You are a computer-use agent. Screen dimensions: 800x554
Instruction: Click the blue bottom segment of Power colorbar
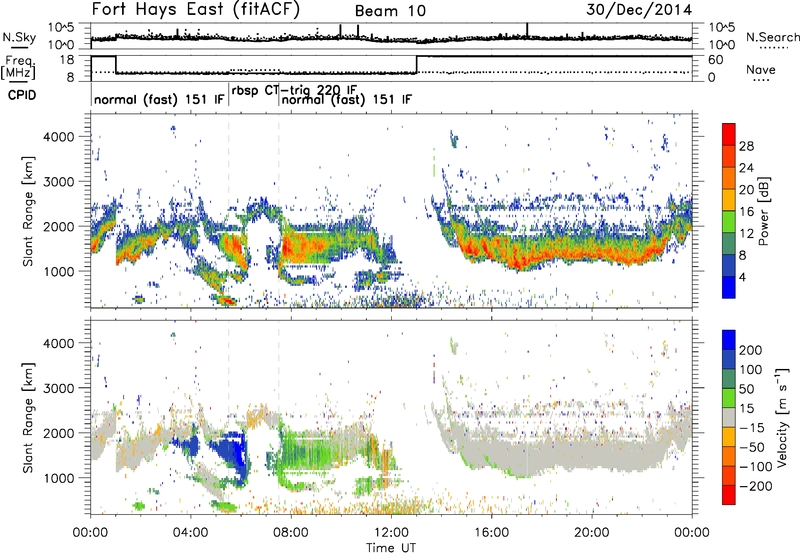(x=729, y=287)
